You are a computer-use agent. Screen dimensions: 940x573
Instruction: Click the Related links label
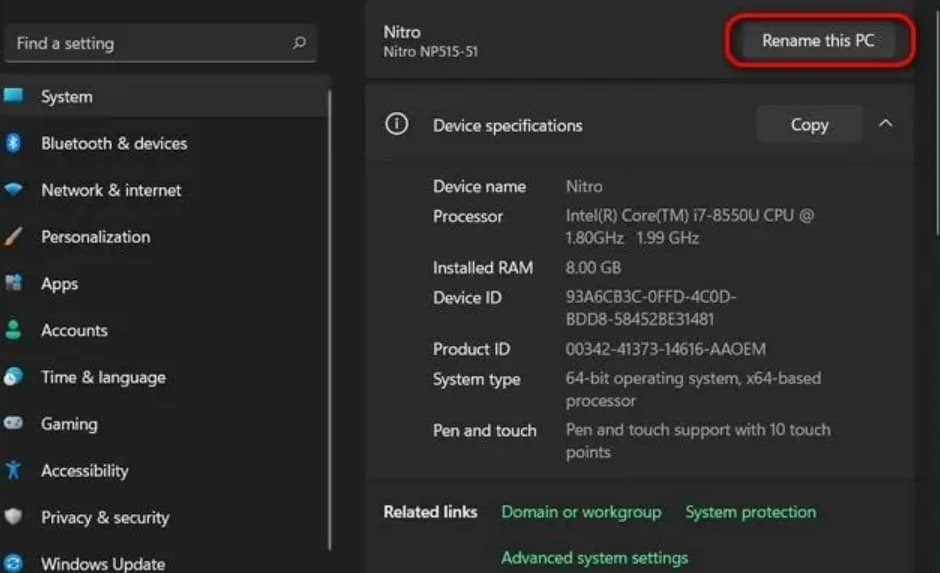click(x=430, y=512)
